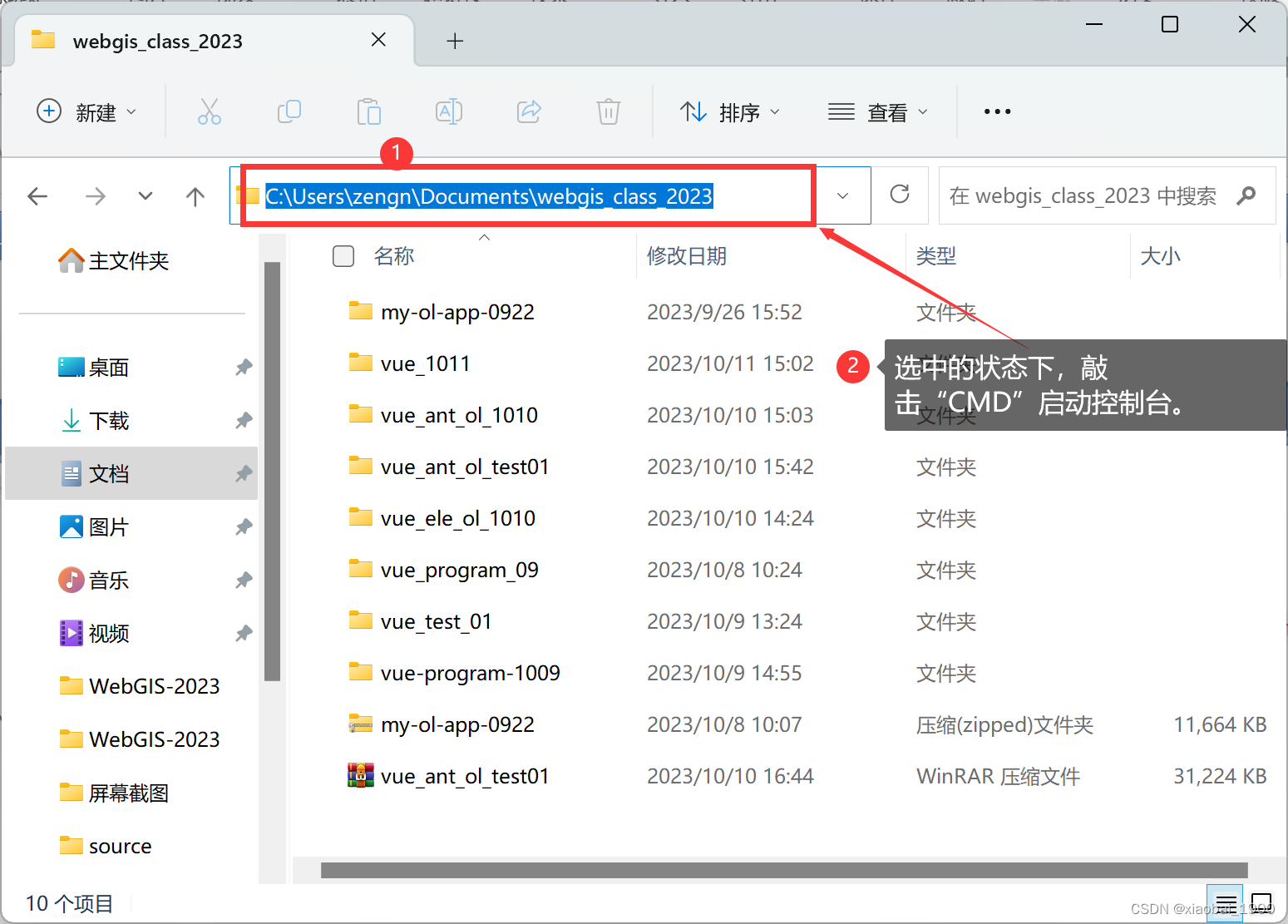
Task: Open 音乐 in the sidebar
Action: [94, 581]
